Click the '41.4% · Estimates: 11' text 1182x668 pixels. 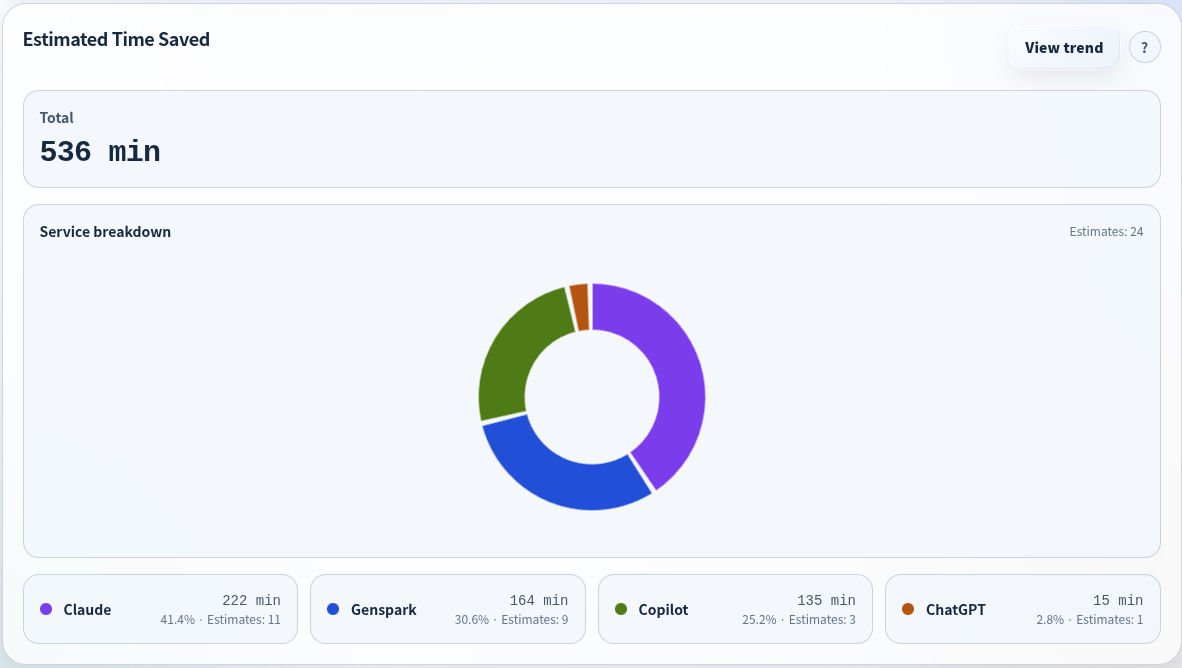220,620
